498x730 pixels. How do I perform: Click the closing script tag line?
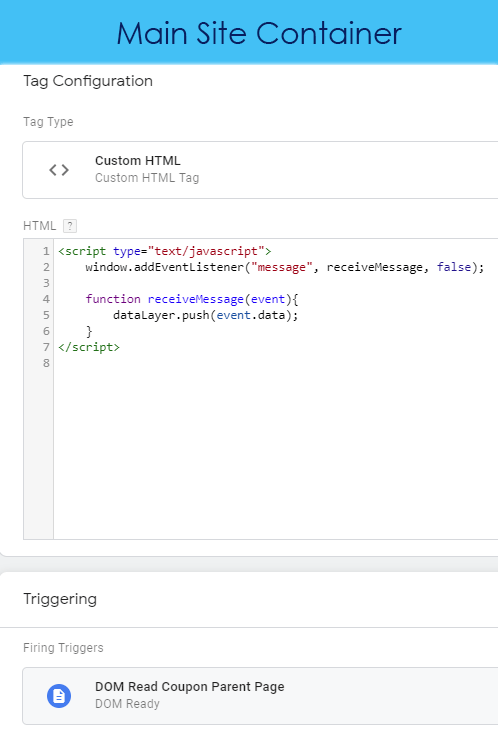pos(89,347)
